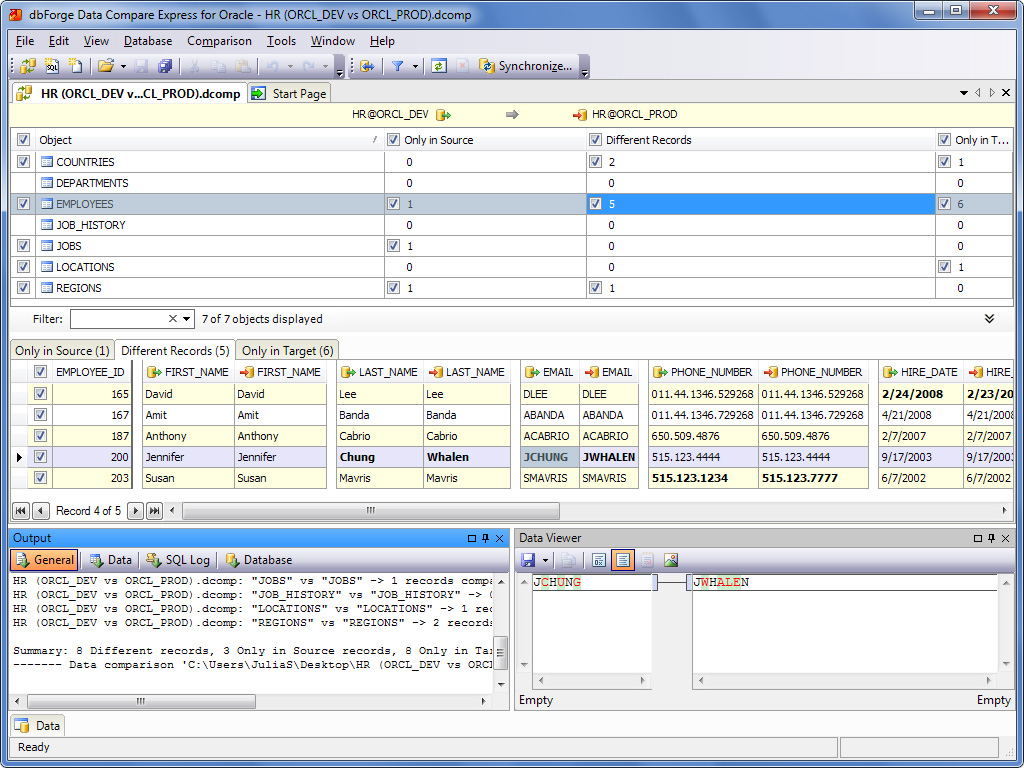Switch to the Only in Target (6) tab
This screenshot has height=768, width=1024.
287,351
